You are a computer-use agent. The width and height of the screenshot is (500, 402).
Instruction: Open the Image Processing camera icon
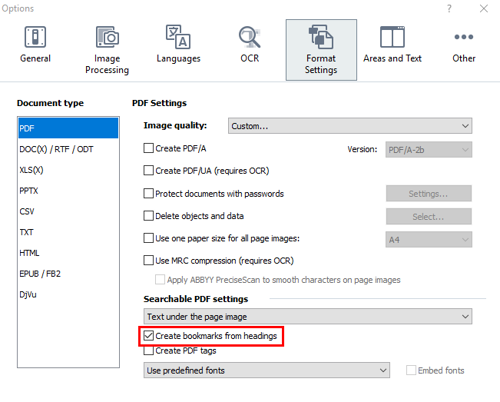pyautogui.click(x=107, y=37)
